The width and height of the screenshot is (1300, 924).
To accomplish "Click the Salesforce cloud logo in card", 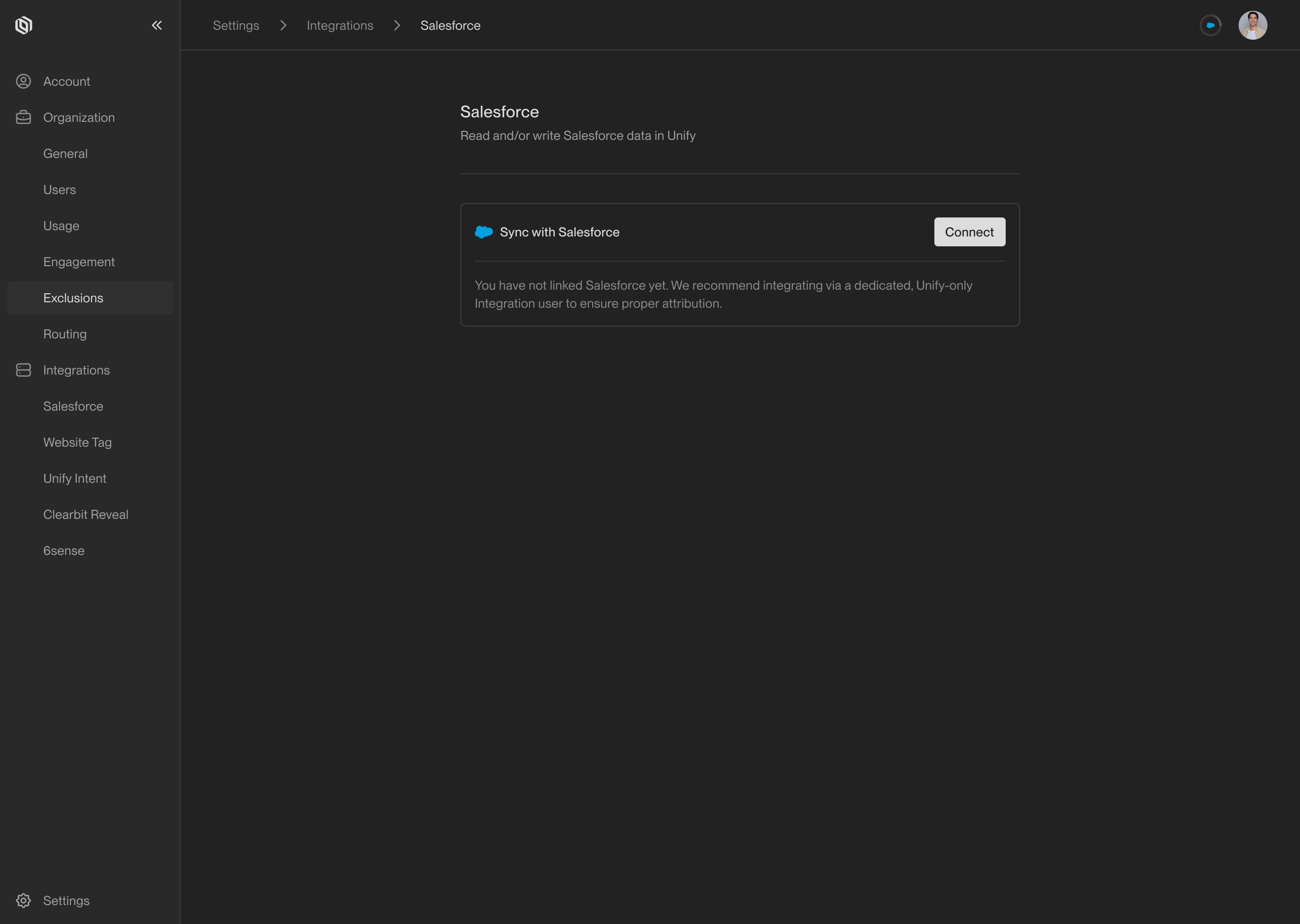I will click(484, 232).
